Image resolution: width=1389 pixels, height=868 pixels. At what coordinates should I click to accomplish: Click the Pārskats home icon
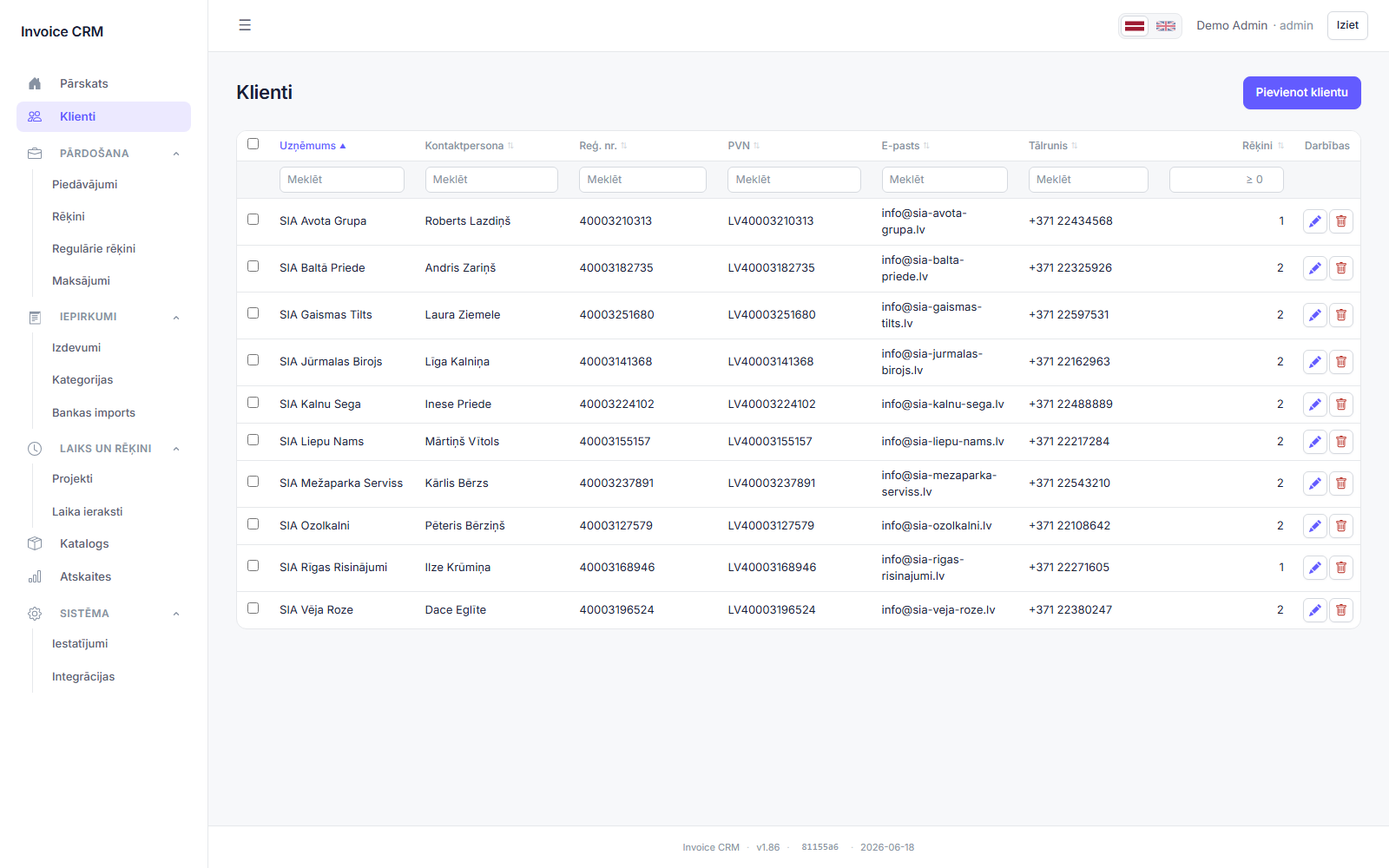[x=35, y=83]
